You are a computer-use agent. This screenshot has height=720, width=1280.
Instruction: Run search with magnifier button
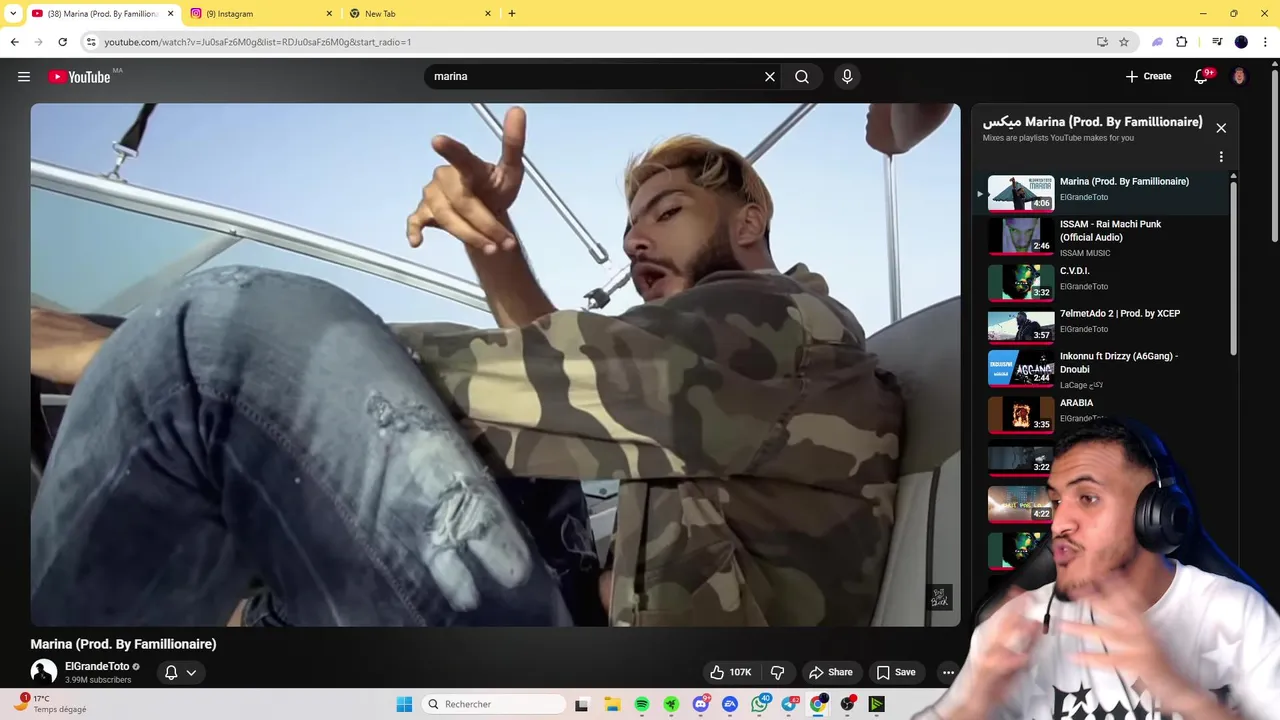(x=802, y=76)
